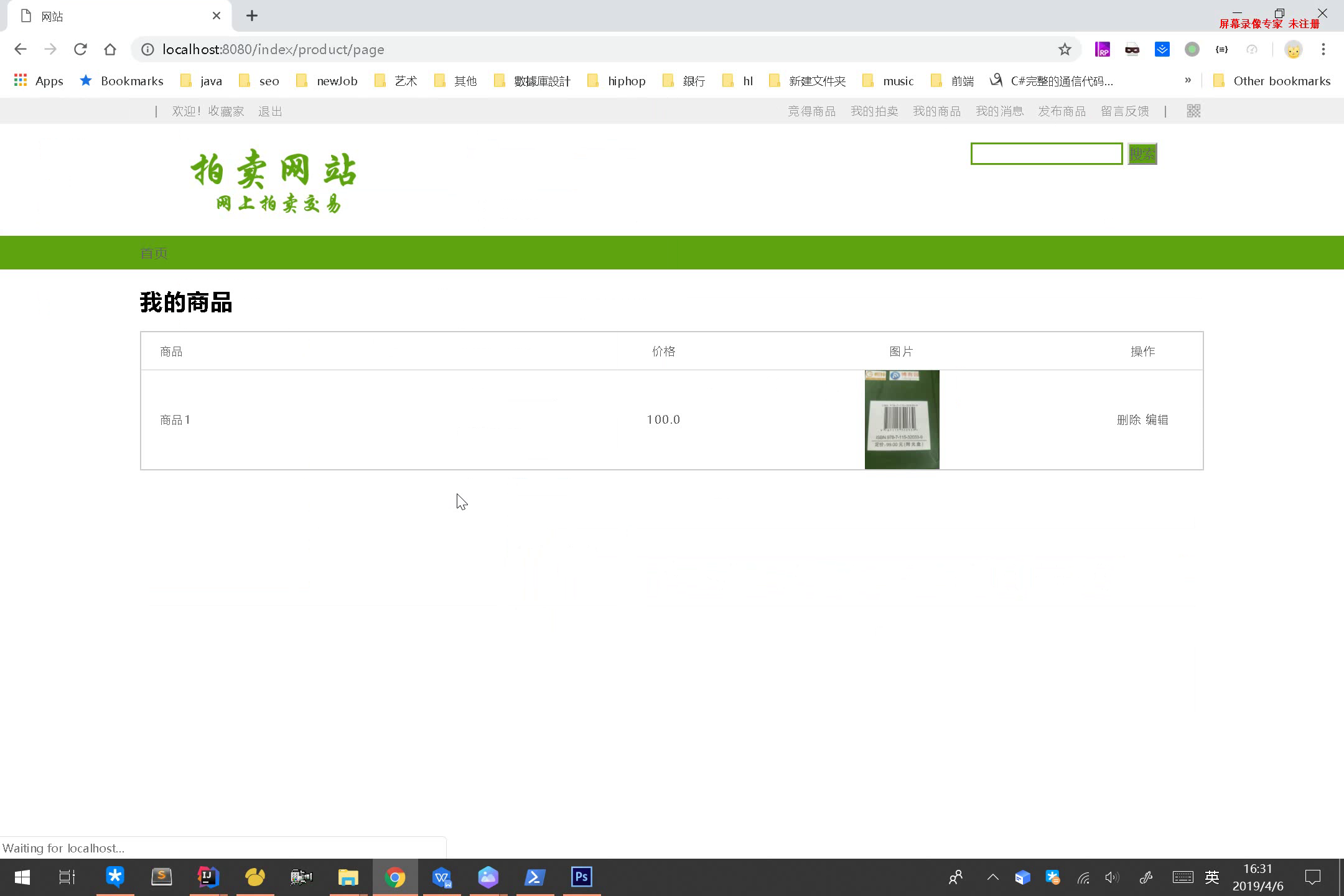Image resolution: width=1344 pixels, height=896 pixels.
Task: Open the Axure RP extension icon
Action: [x=1102, y=49]
